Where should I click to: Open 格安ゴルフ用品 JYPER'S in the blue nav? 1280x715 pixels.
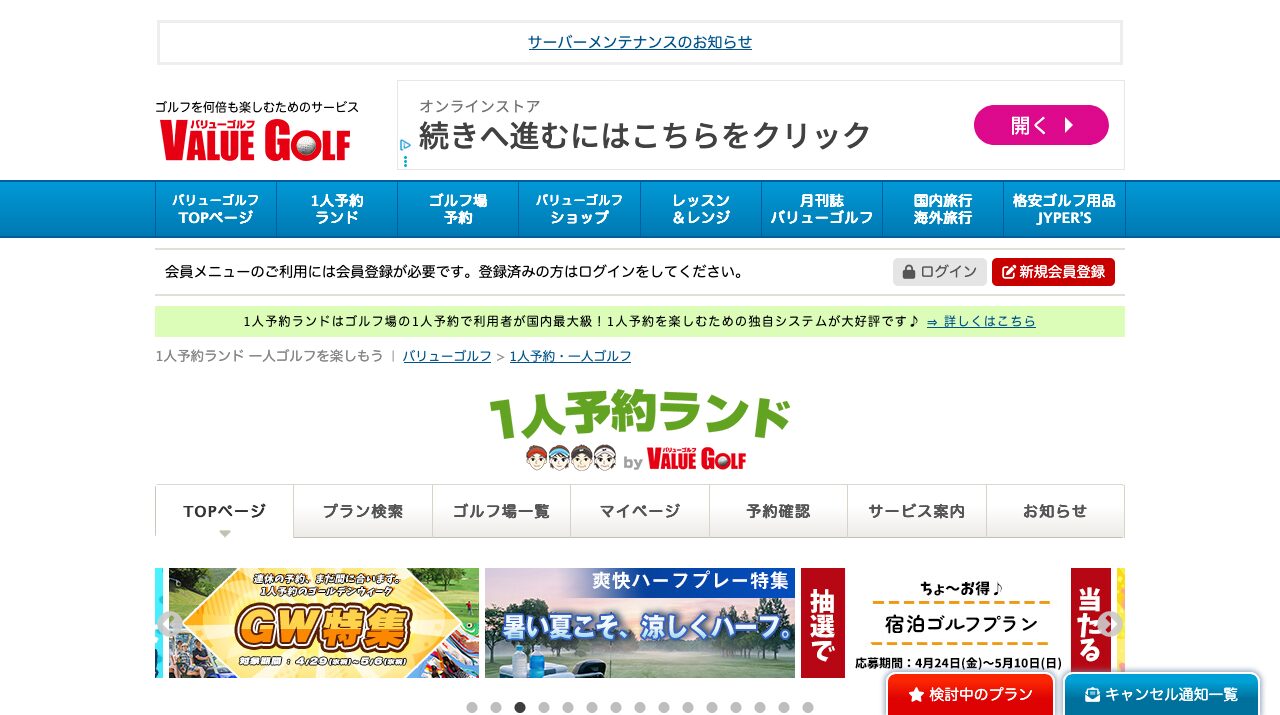[x=1064, y=209]
